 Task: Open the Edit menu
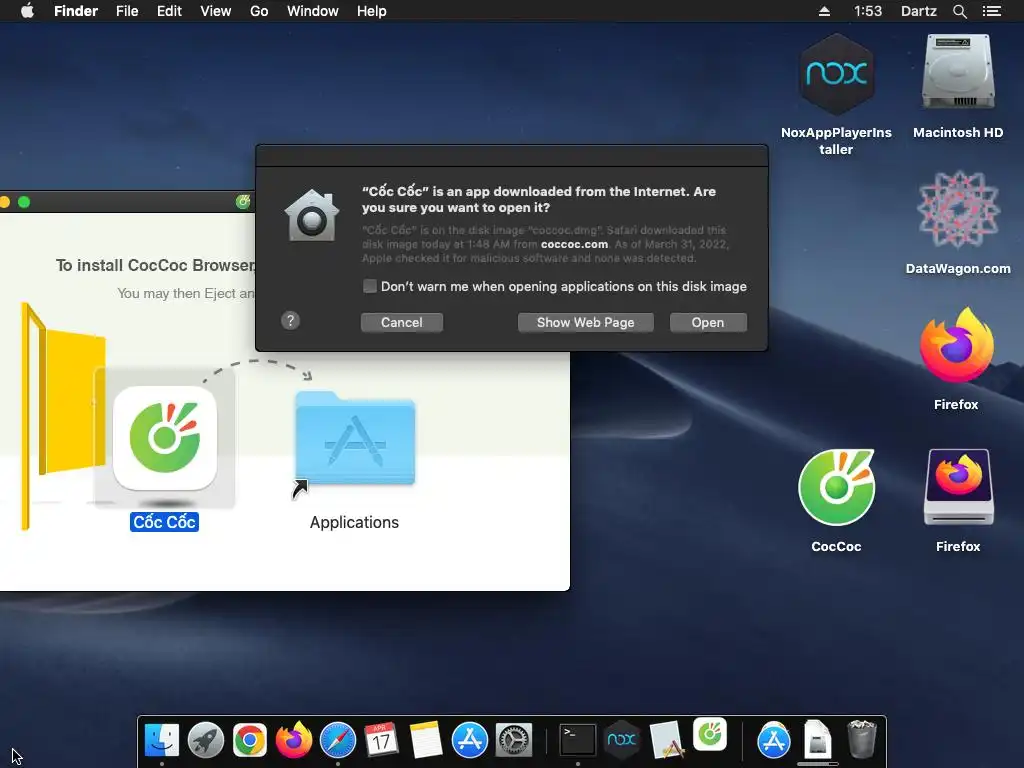tap(169, 11)
